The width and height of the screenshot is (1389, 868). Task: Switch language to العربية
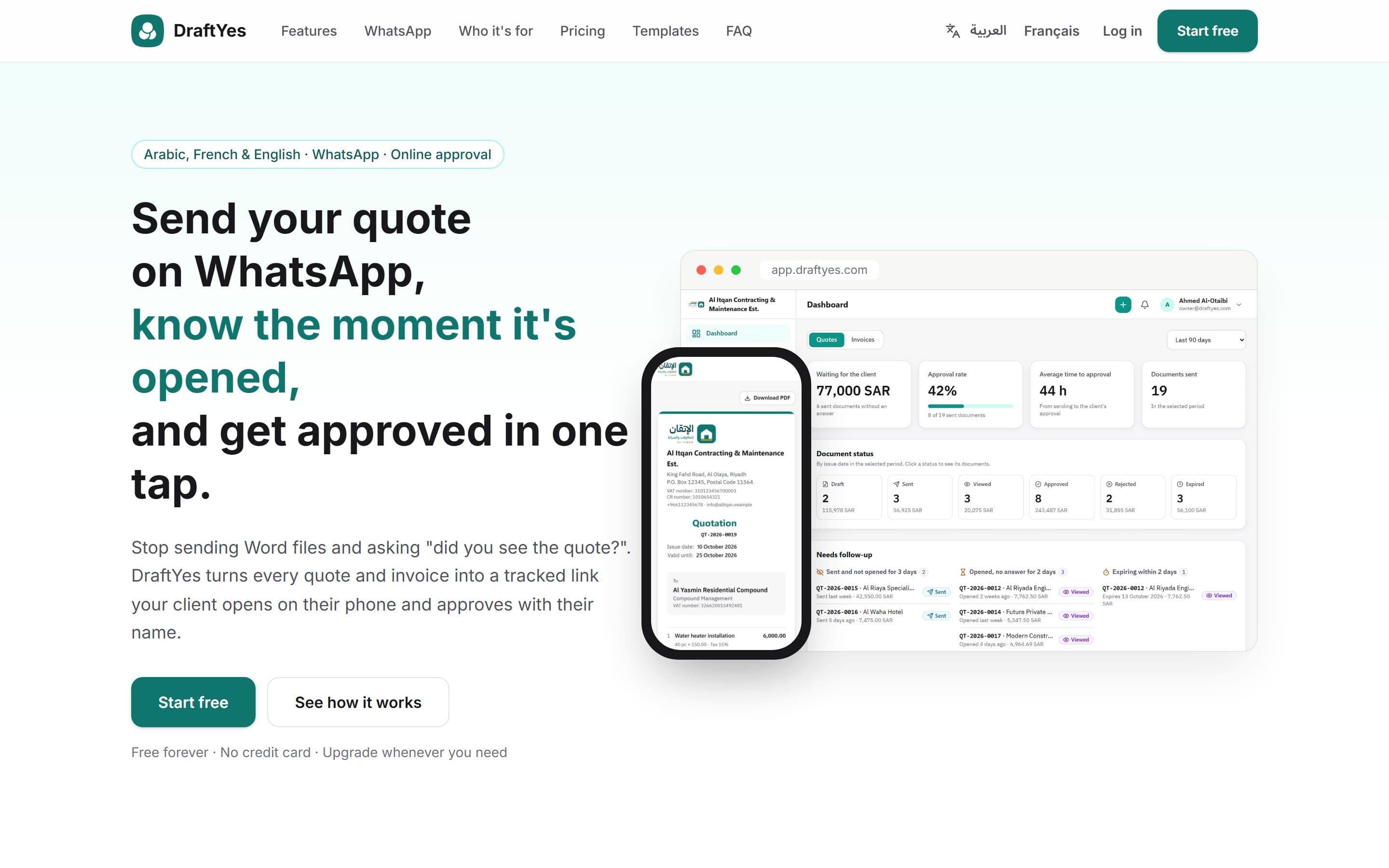coord(988,31)
